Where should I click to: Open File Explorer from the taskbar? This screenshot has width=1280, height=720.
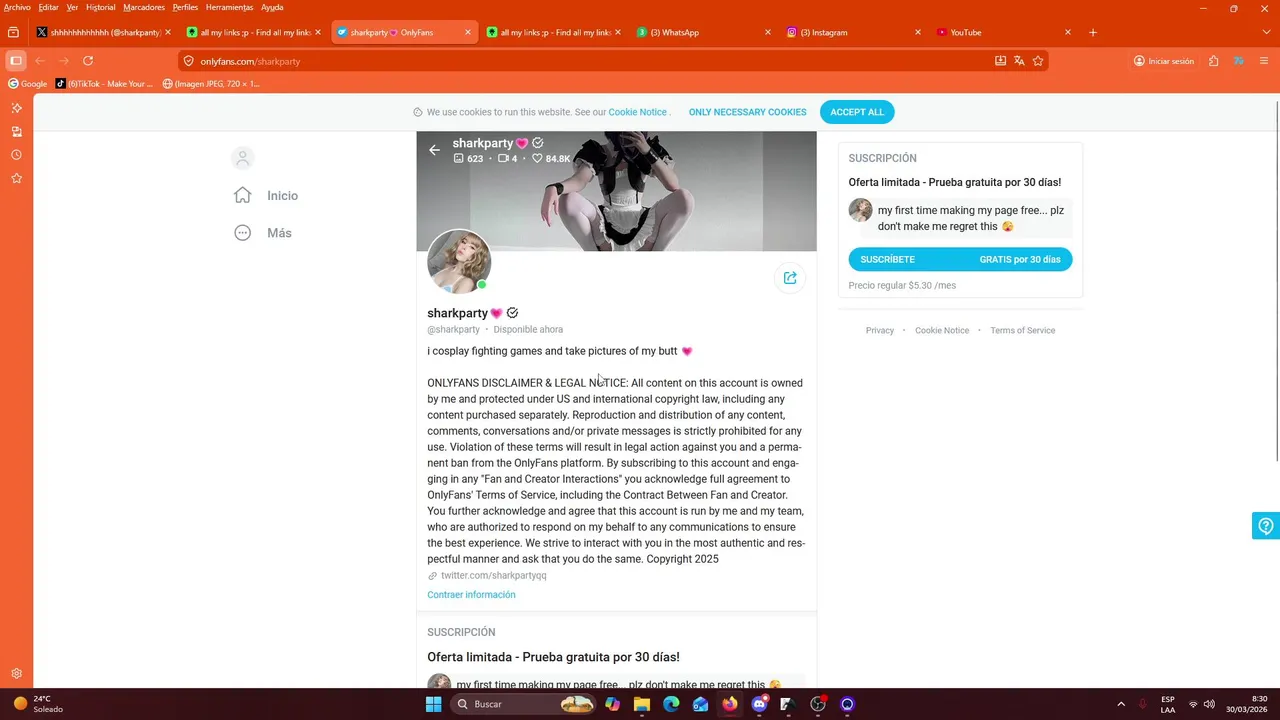click(x=642, y=704)
